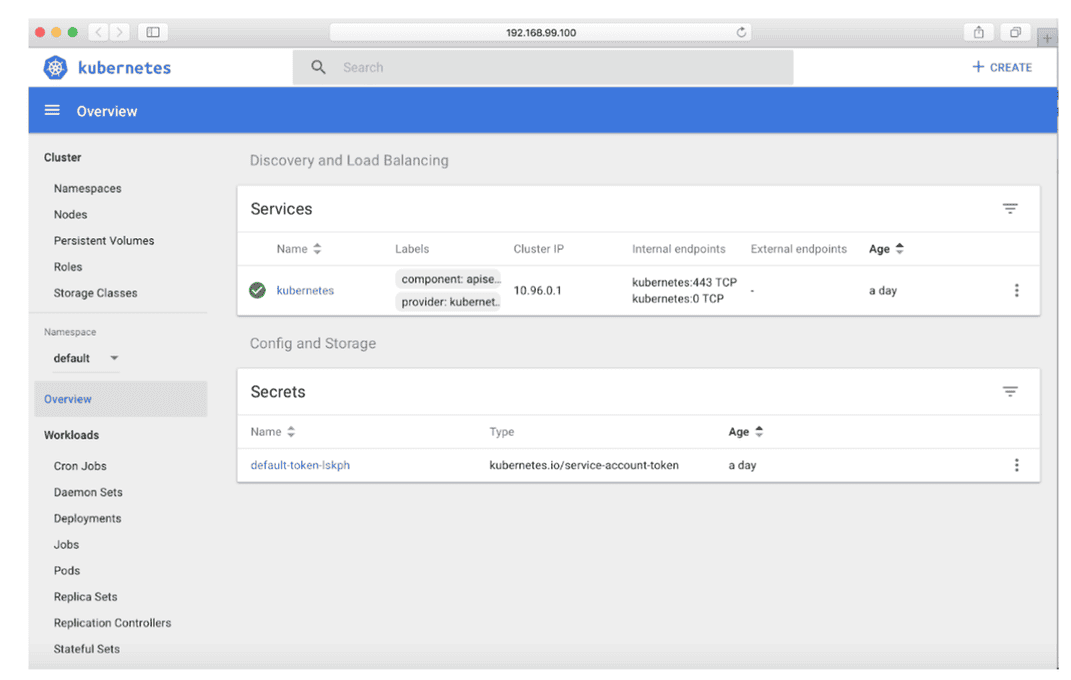Viewport: 1071px width, 680px height.
Task: Click the Services filter icon
Action: tap(1010, 209)
